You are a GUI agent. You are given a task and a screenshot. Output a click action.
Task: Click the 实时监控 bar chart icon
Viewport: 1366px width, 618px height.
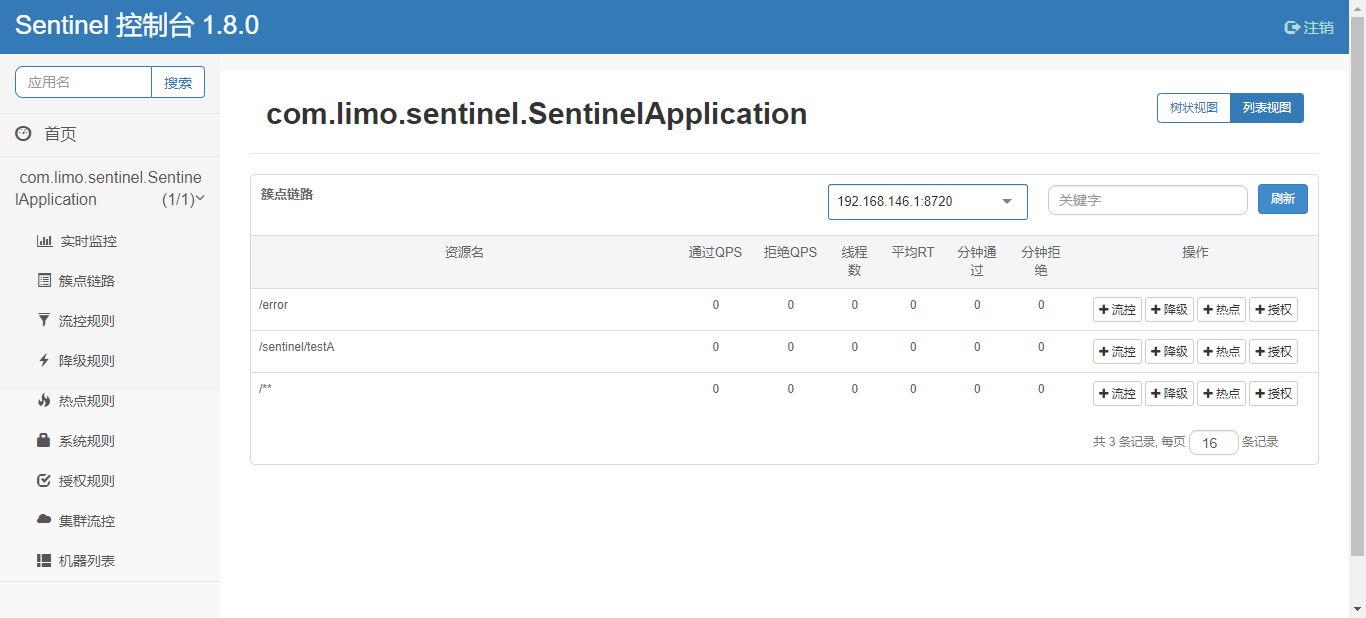[x=44, y=241]
